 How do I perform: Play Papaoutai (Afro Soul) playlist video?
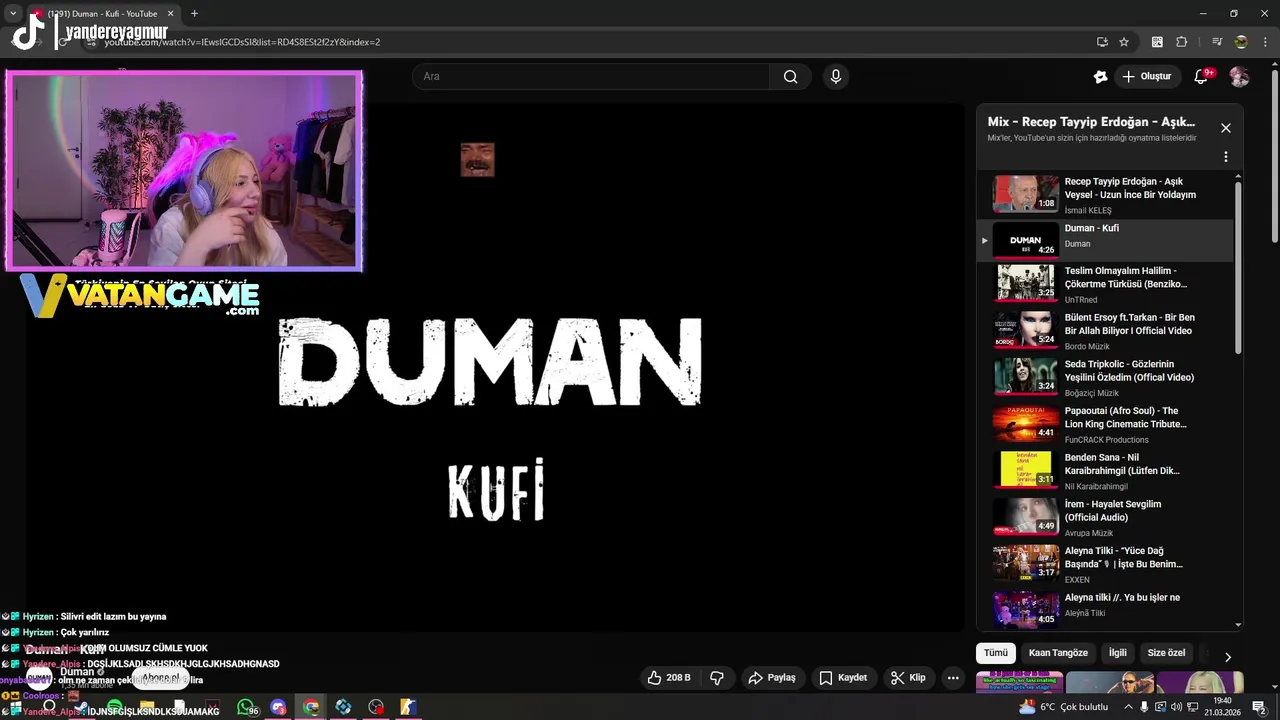1107,424
